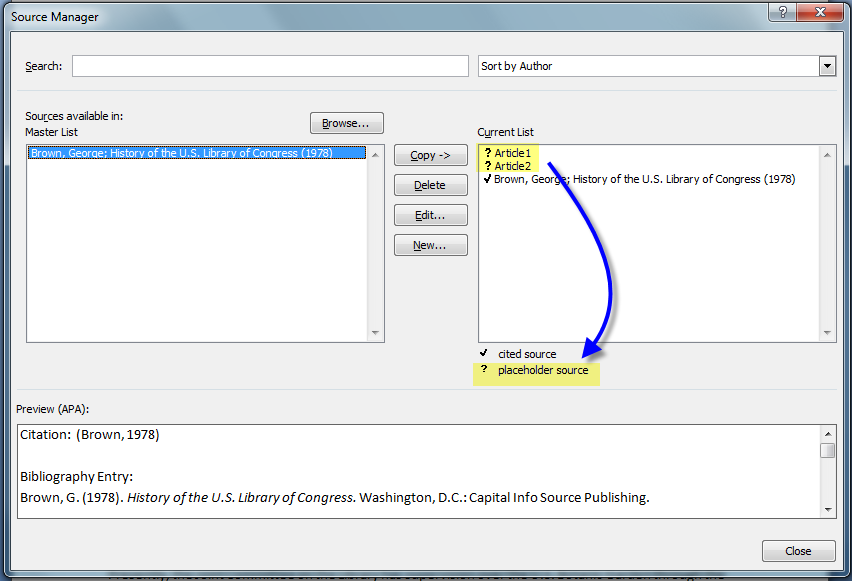852x581 pixels.
Task: Click the New... button
Action: pyautogui.click(x=430, y=245)
